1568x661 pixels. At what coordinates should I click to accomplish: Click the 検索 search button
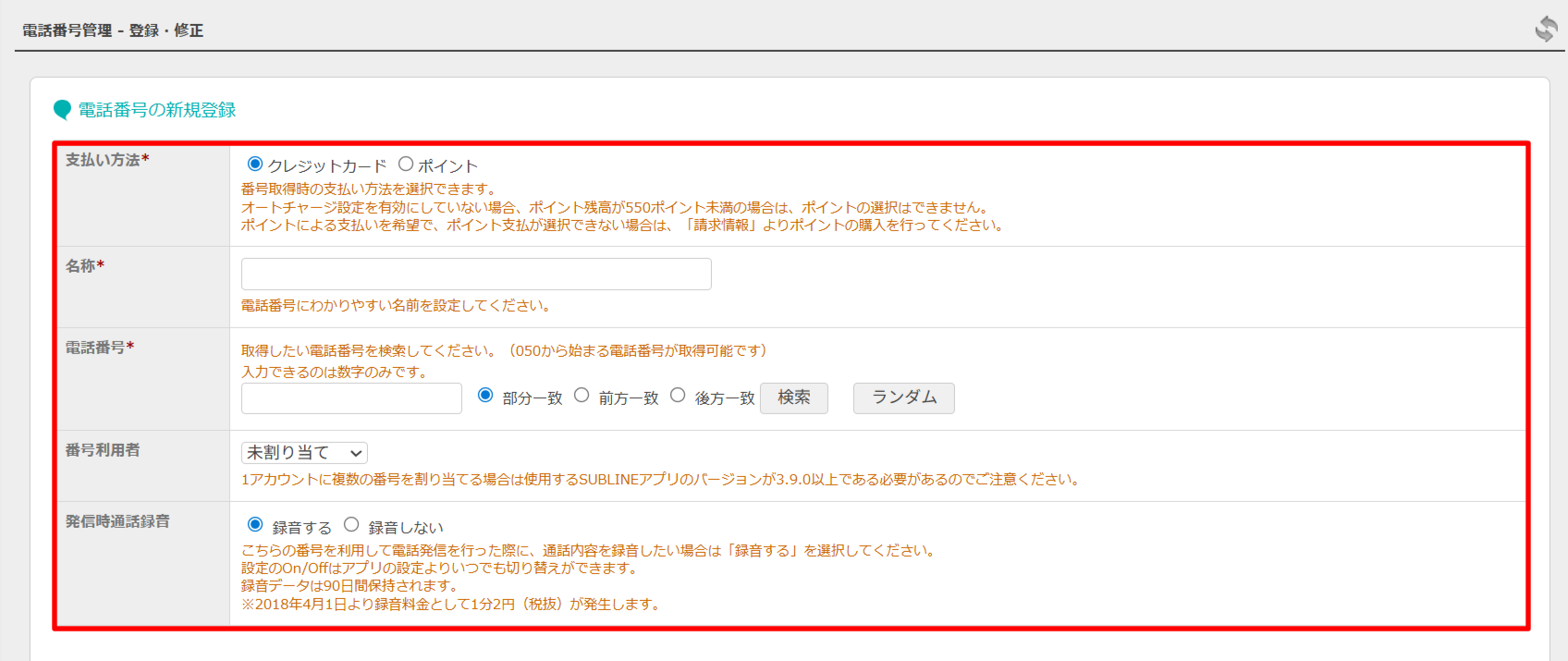(794, 398)
